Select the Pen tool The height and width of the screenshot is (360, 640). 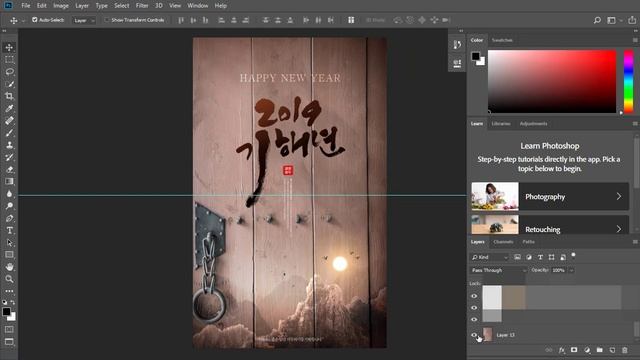(x=9, y=218)
